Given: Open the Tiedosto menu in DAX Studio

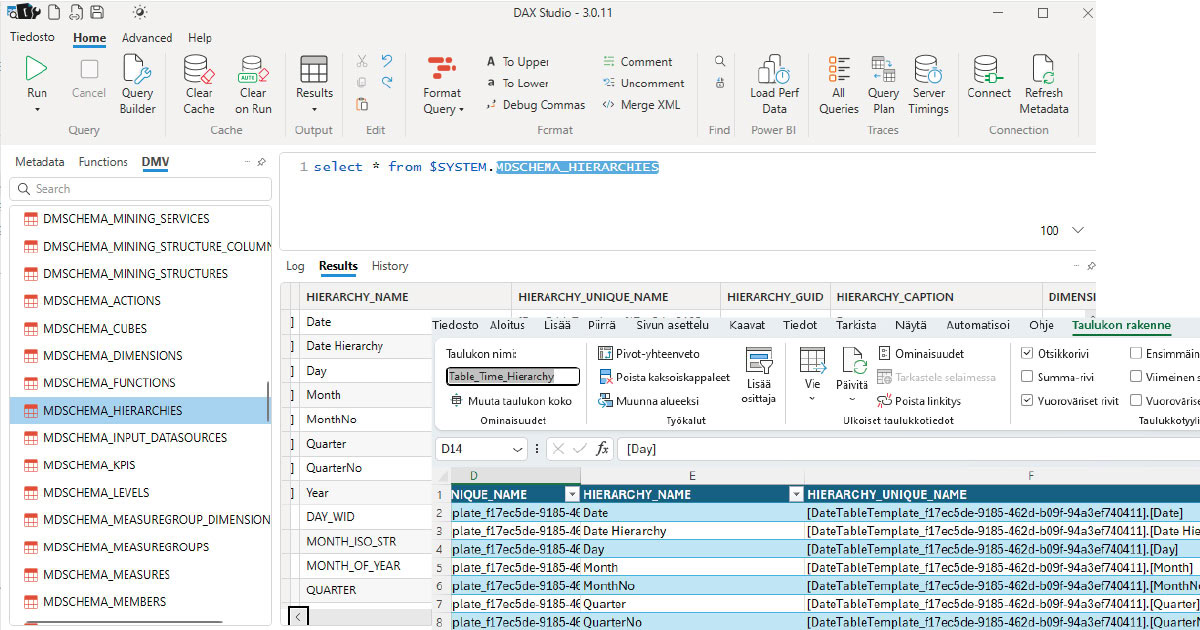Looking at the screenshot, I should [x=32, y=37].
